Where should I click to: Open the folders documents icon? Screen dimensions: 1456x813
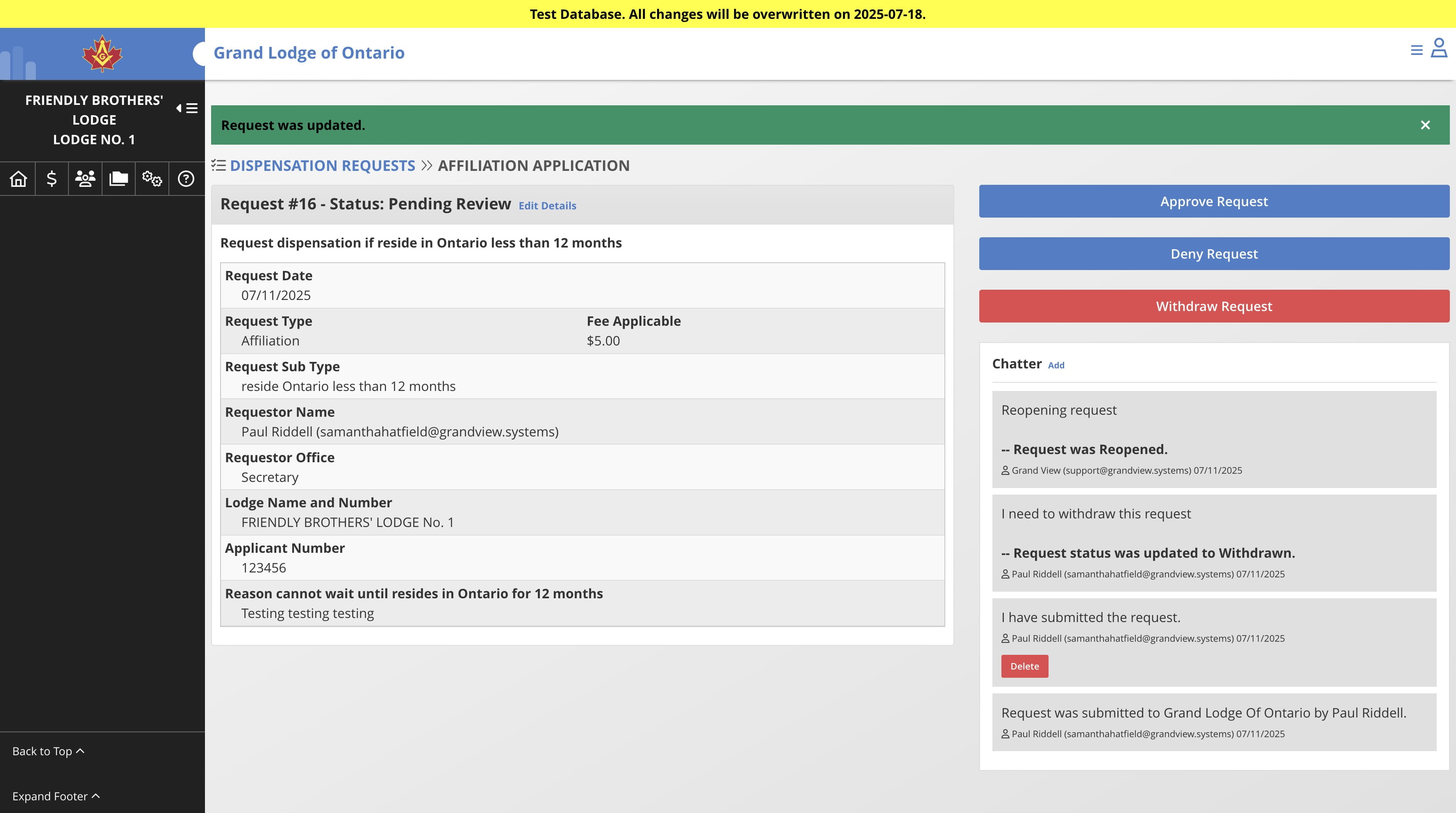click(x=118, y=179)
